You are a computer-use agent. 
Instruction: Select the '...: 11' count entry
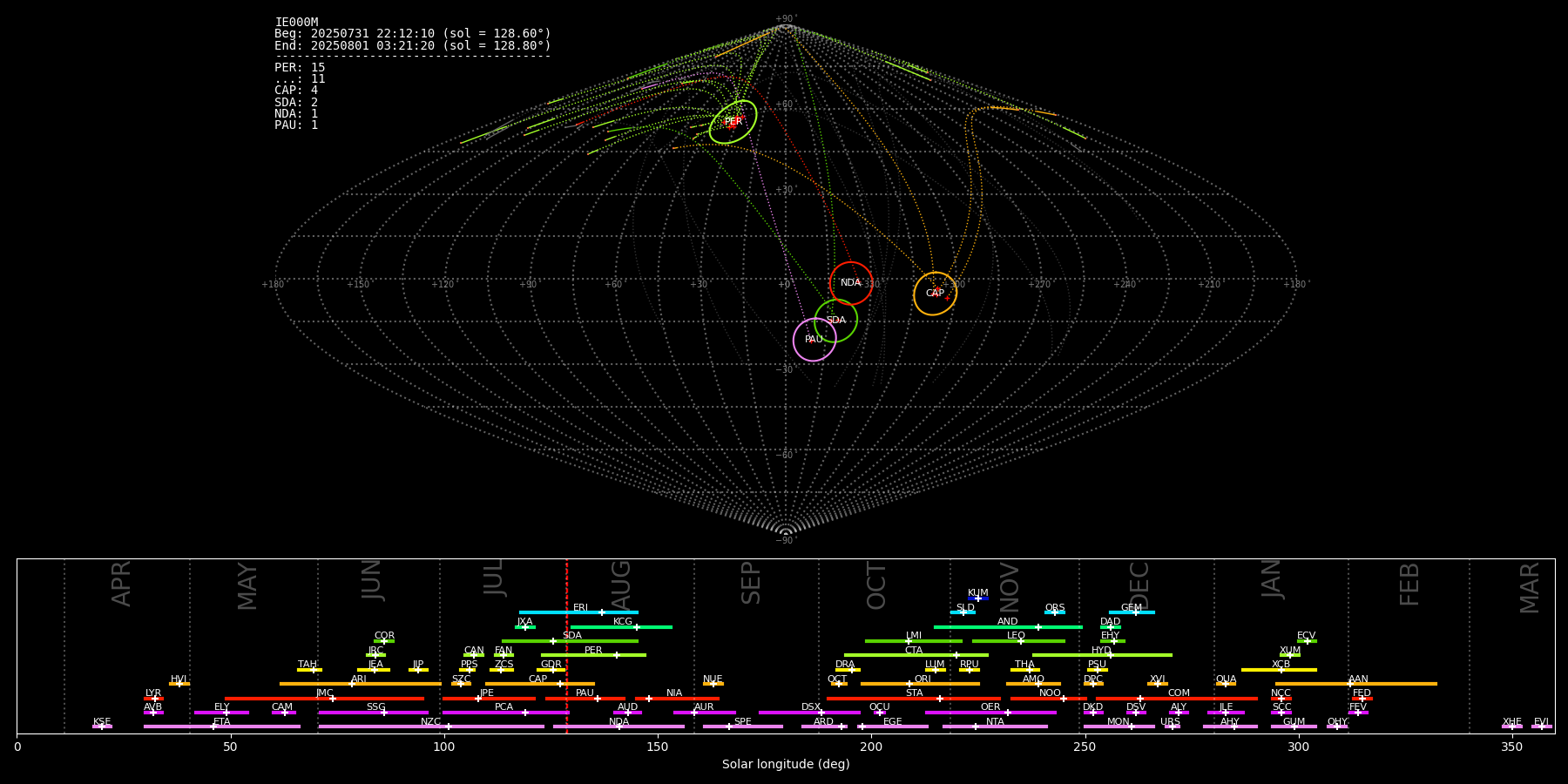click(x=300, y=78)
